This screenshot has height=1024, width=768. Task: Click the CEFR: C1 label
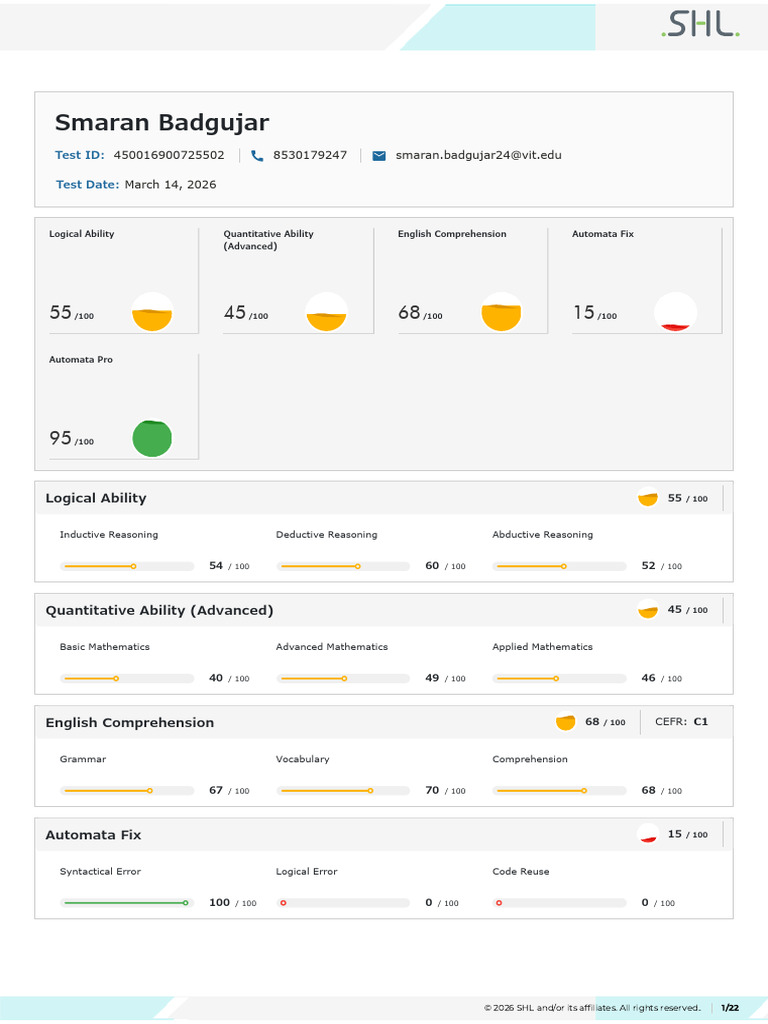point(681,722)
